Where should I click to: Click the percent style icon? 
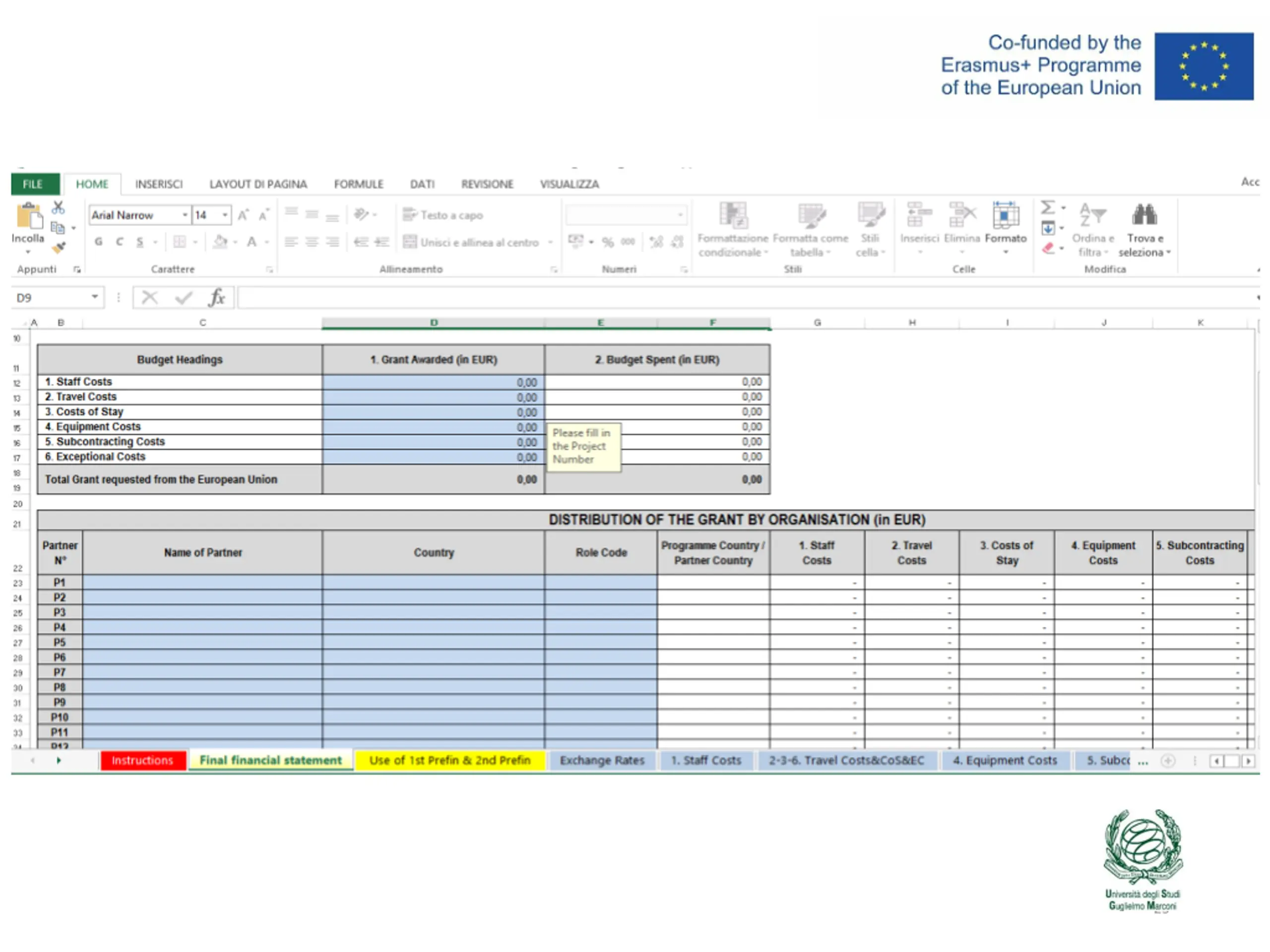pos(607,242)
